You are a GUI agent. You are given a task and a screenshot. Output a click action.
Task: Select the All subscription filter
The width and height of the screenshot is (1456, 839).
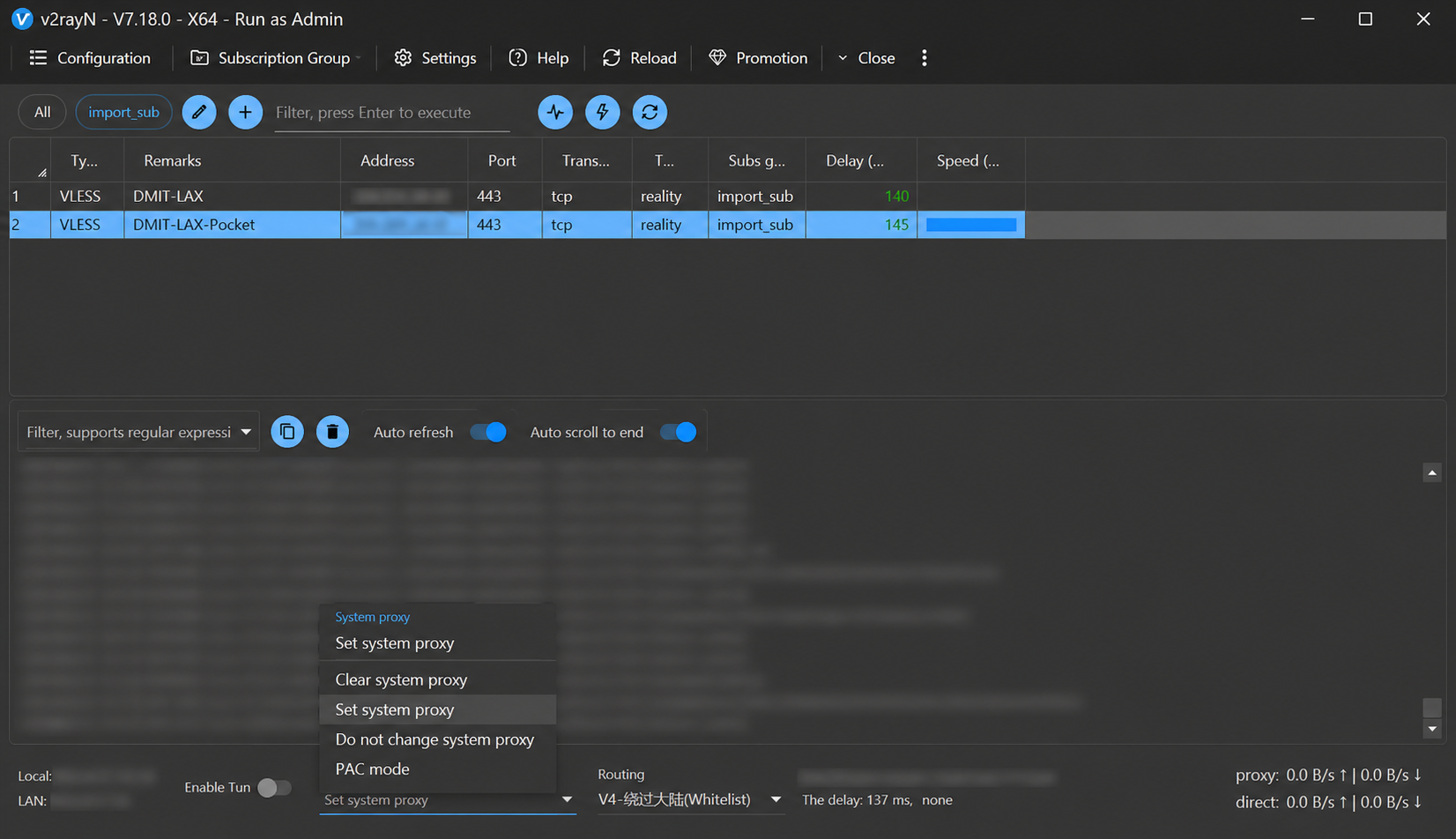[x=42, y=112]
